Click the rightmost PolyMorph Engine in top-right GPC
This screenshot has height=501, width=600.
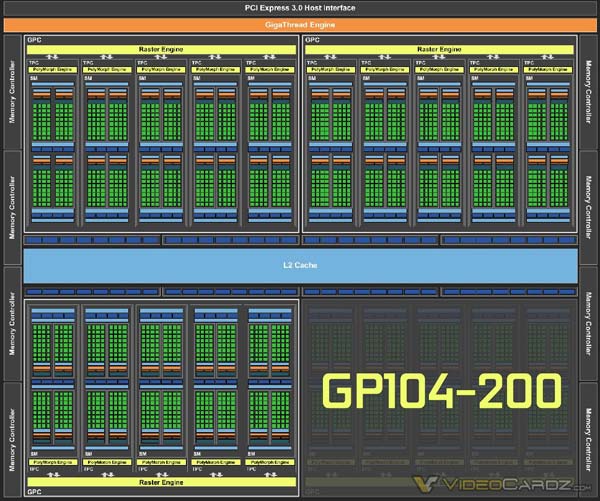(548, 70)
